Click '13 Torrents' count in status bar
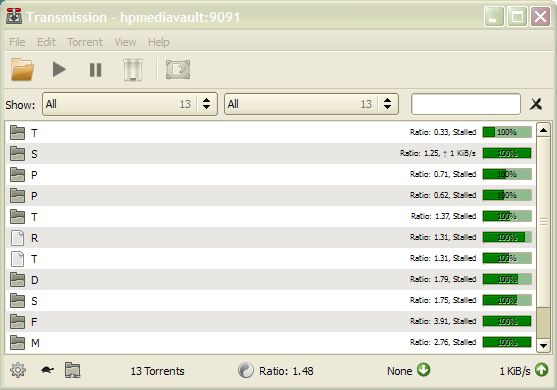Viewport: 557px width, 390px height. click(157, 371)
